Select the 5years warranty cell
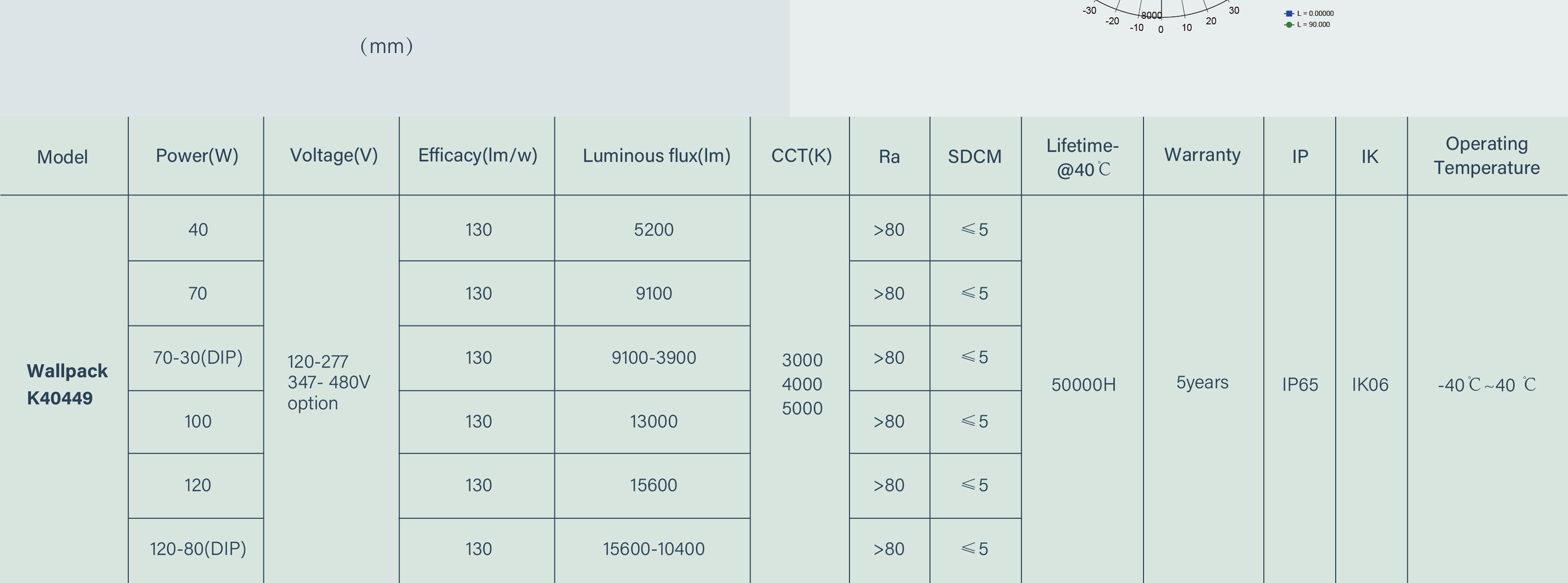The image size is (1568, 583). tap(1202, 383)
